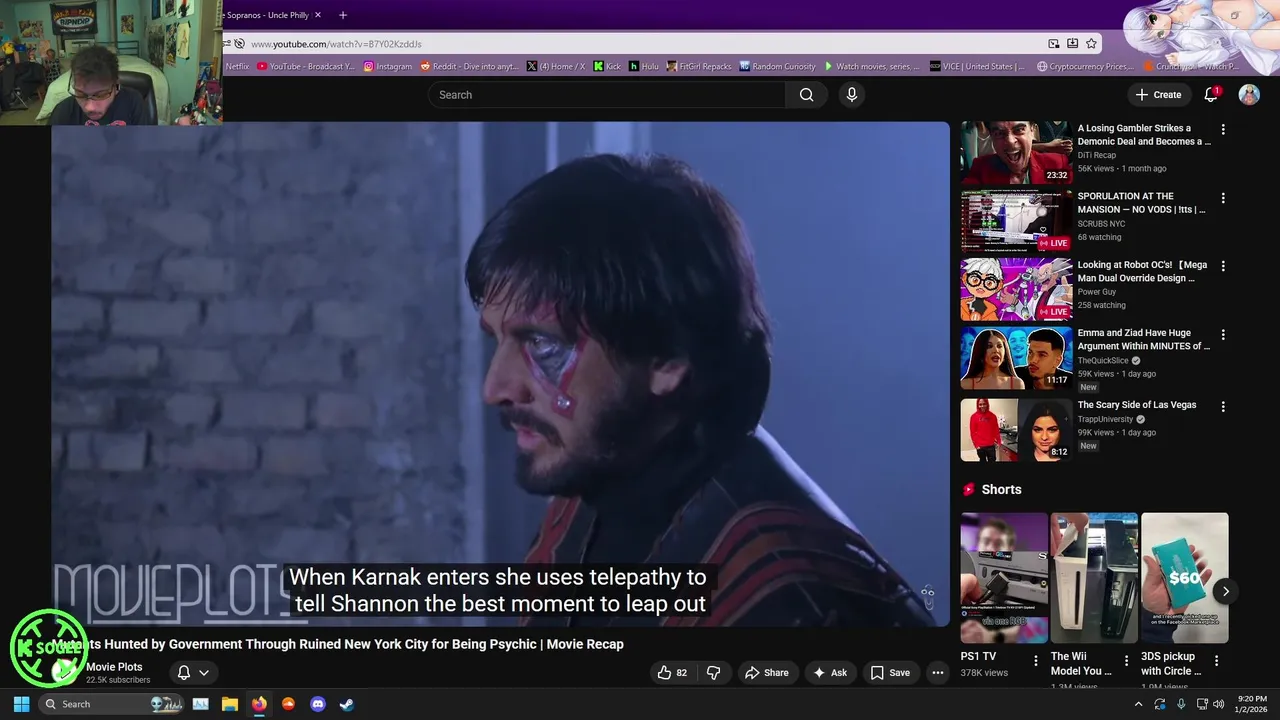This screenshot has width=1280, height=720.
Task: Open more actions ellipsis under video
Action: point(938,673)
